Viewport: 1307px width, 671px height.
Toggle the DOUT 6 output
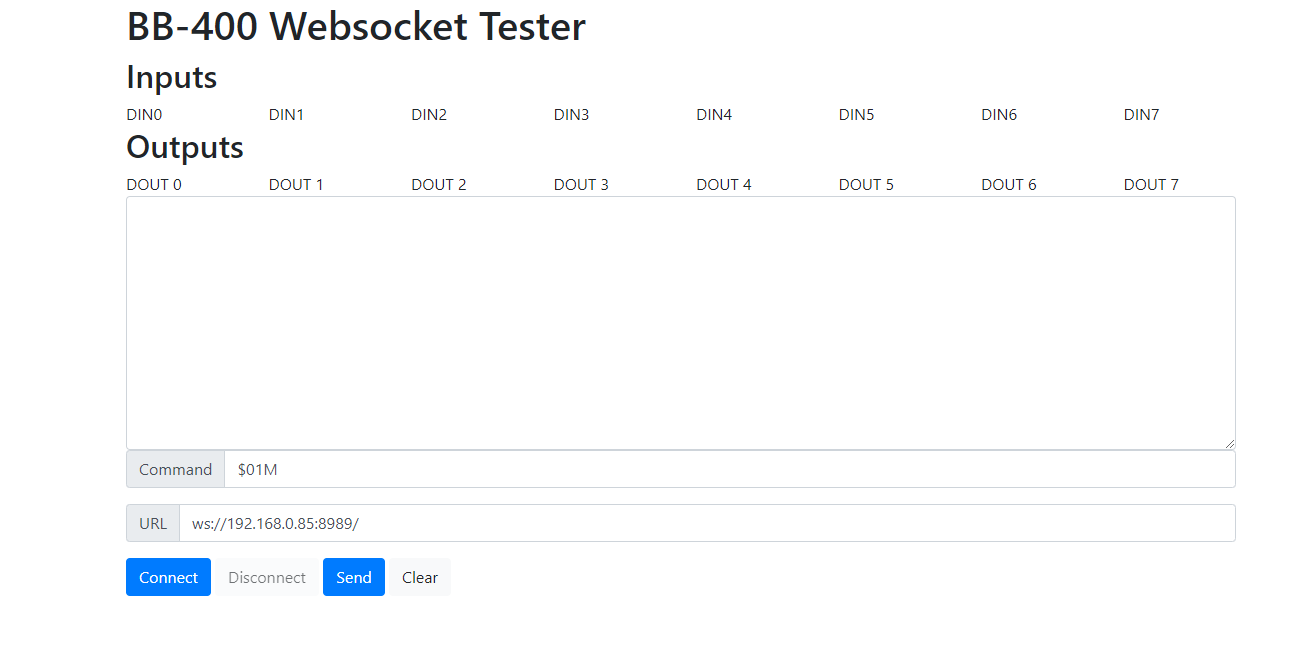1008,184
